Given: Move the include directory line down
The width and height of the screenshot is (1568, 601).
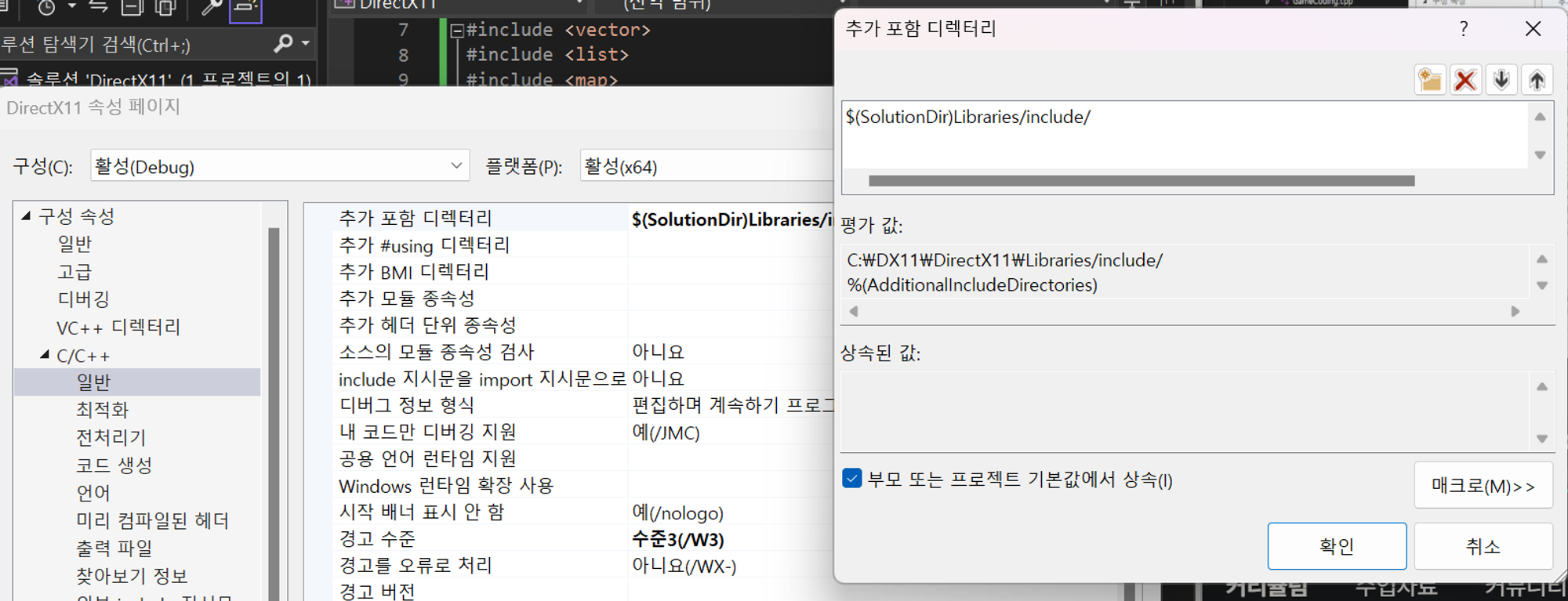Looking at the screenshot, I should [1501, 80].
